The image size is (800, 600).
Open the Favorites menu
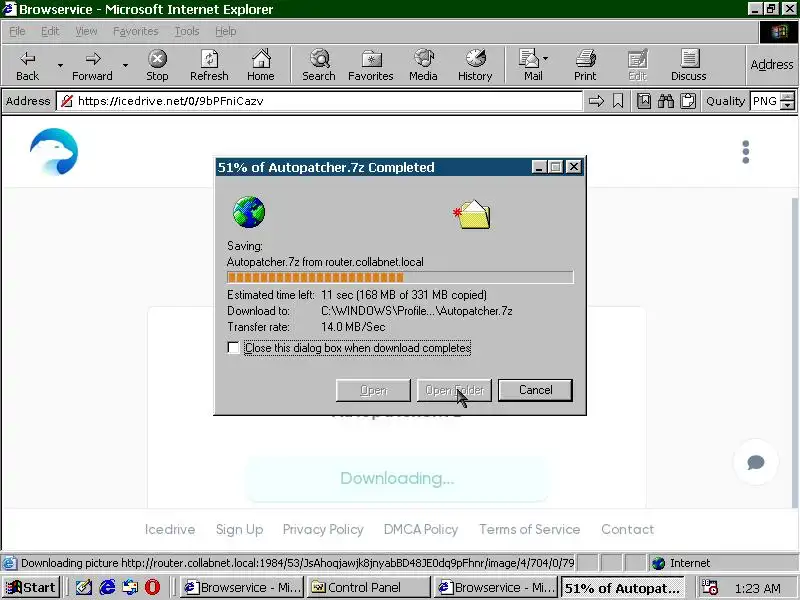[136, 31]
